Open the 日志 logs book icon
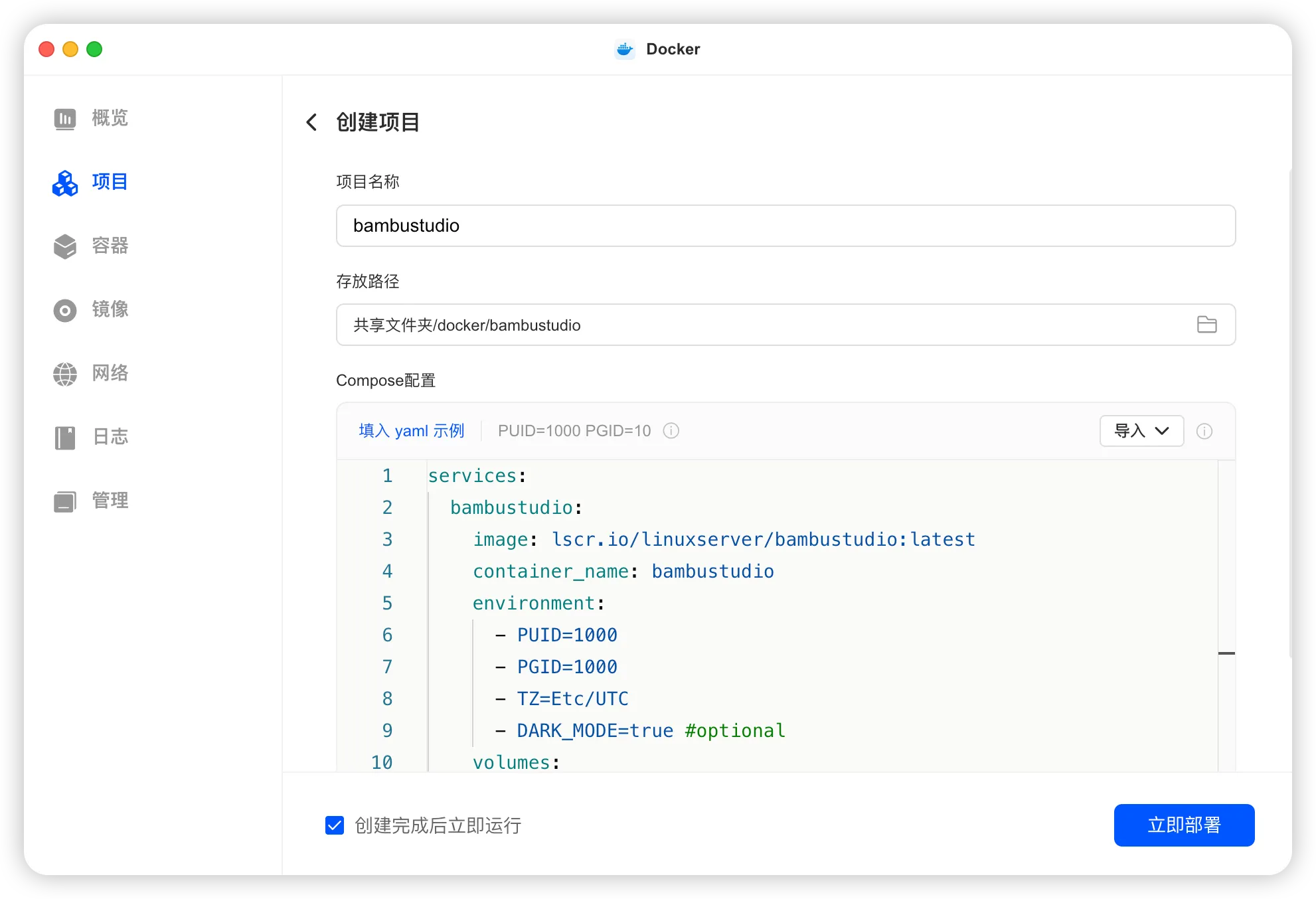1316x899 pixels. (64, 438)
